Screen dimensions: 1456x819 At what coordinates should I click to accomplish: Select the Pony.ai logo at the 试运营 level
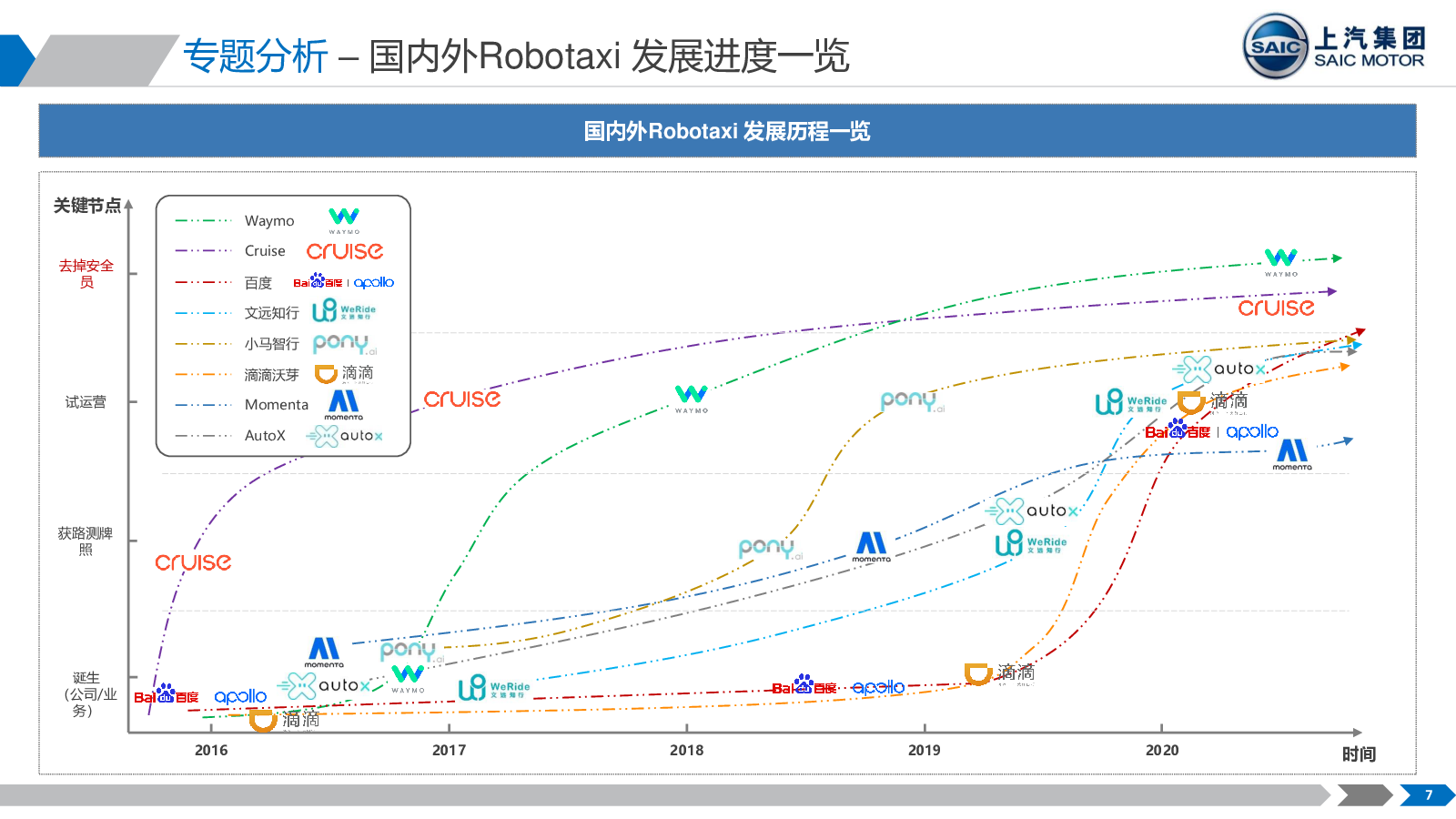click(913, 401)
